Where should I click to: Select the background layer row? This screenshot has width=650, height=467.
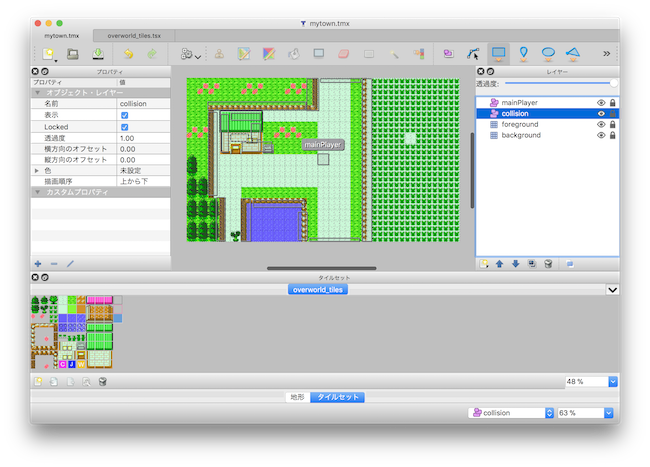pyautogui.click(x=547, y=135)
